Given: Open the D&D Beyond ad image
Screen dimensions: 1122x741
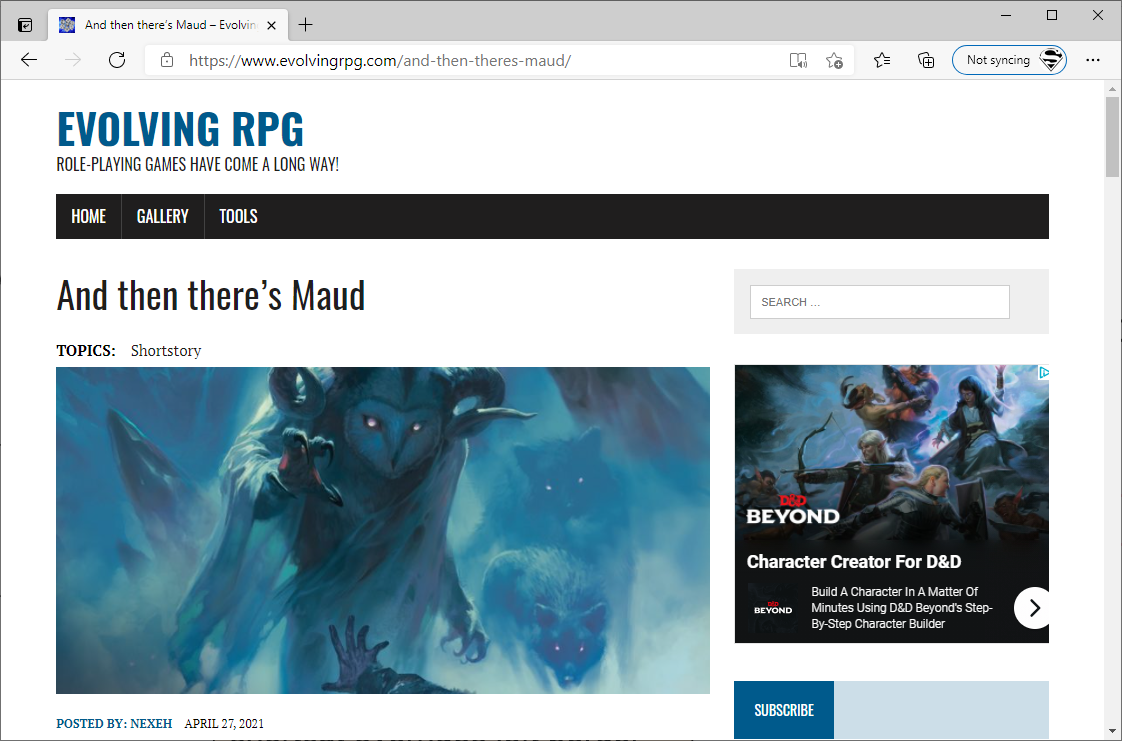Looking at the screenshot, I should click(x=892, y=453).
